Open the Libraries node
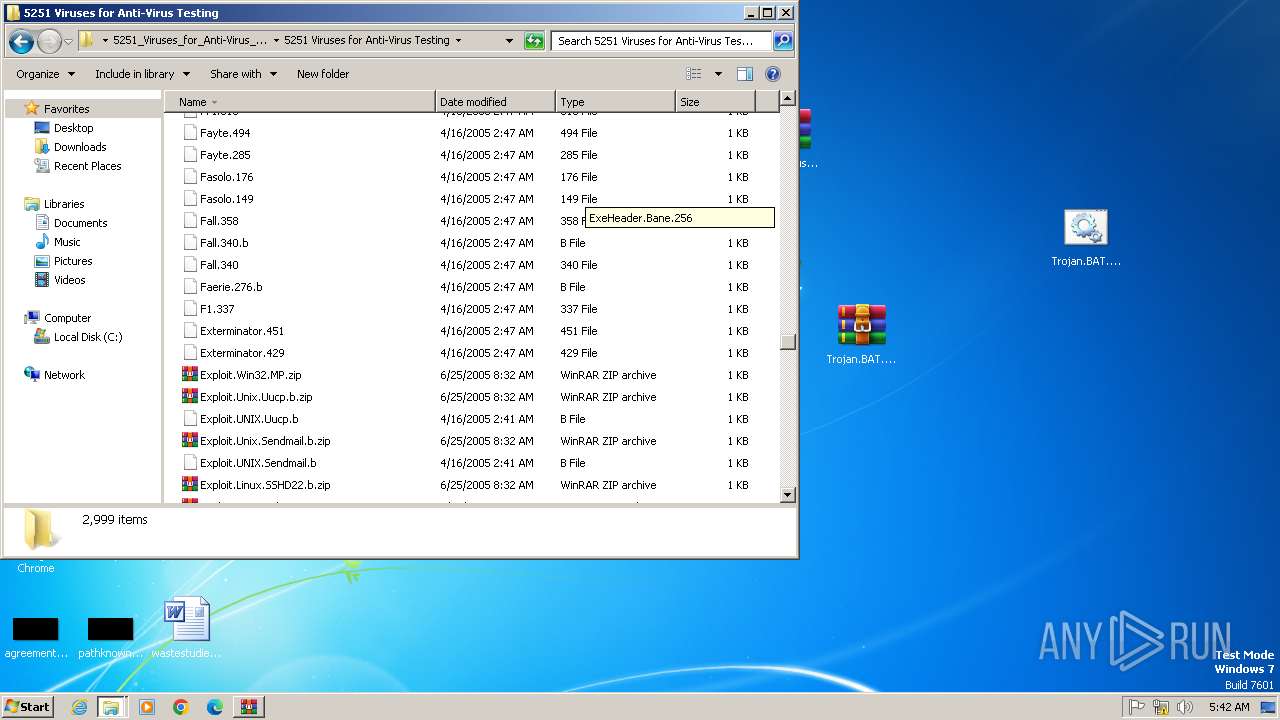This screenshot has width=1280, height=720. point(64,204)
